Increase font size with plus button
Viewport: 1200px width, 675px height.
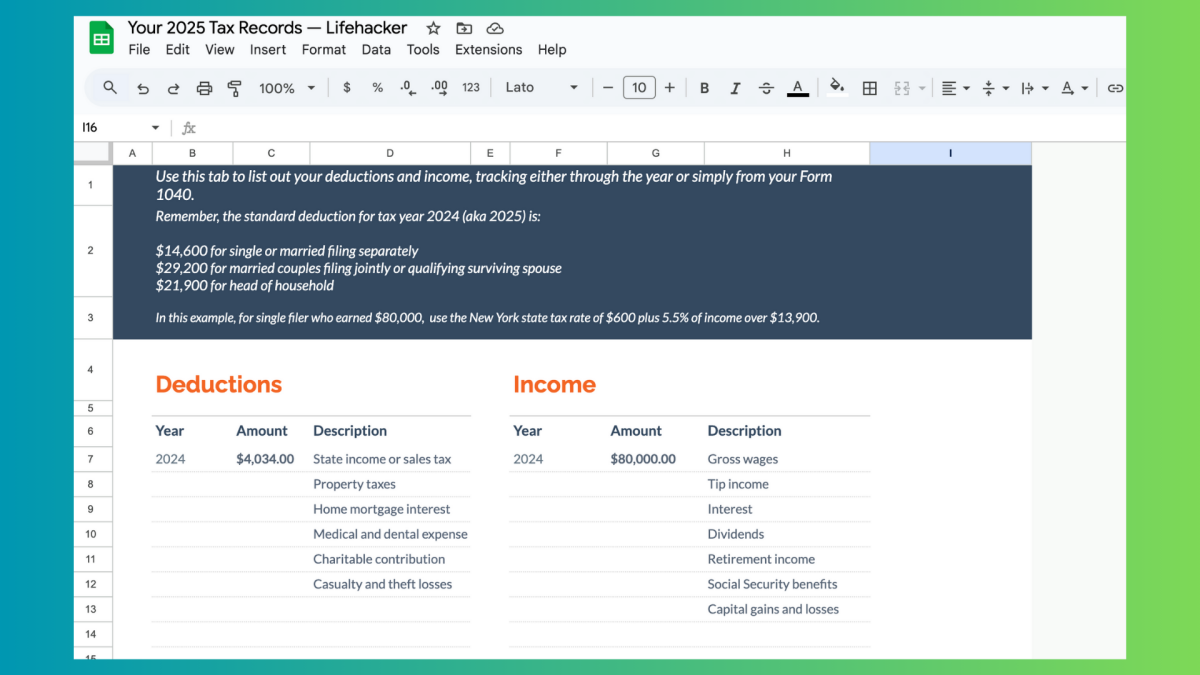coord(669,88)
